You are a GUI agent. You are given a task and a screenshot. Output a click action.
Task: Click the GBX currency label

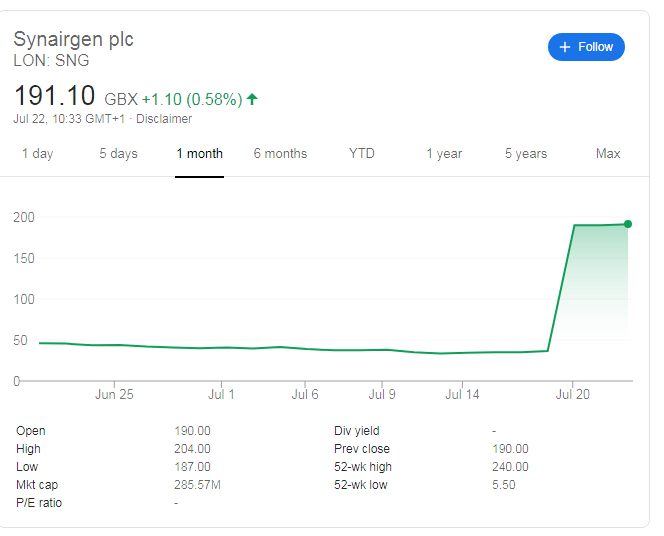pyautogui.click(x=121, y=99)
